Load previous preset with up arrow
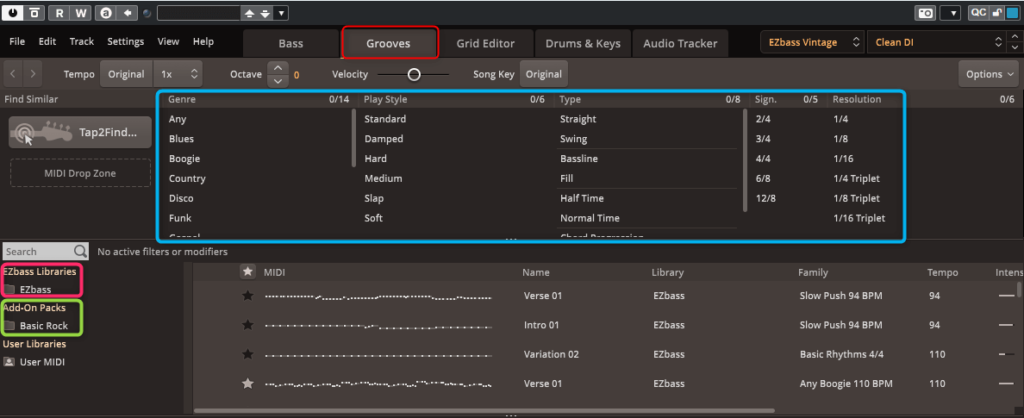Screen dimensions: 1024x418 [249, 13]
